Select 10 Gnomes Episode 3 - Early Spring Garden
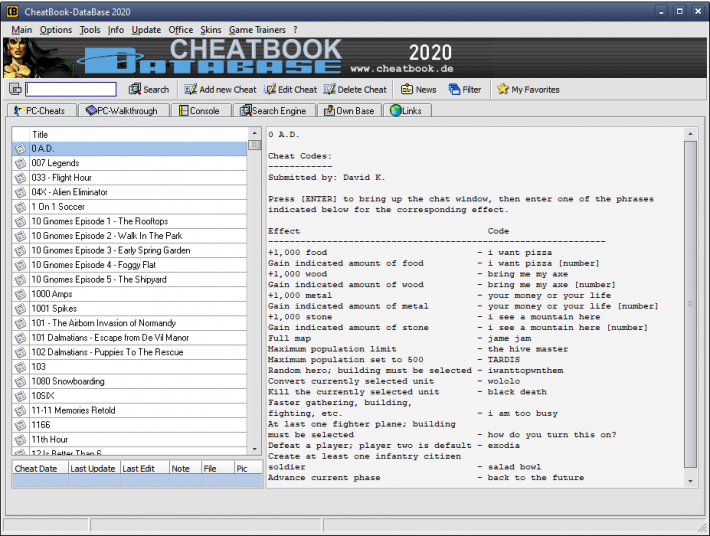This screenshot has width=710, height=536. (x=130, y=250)
